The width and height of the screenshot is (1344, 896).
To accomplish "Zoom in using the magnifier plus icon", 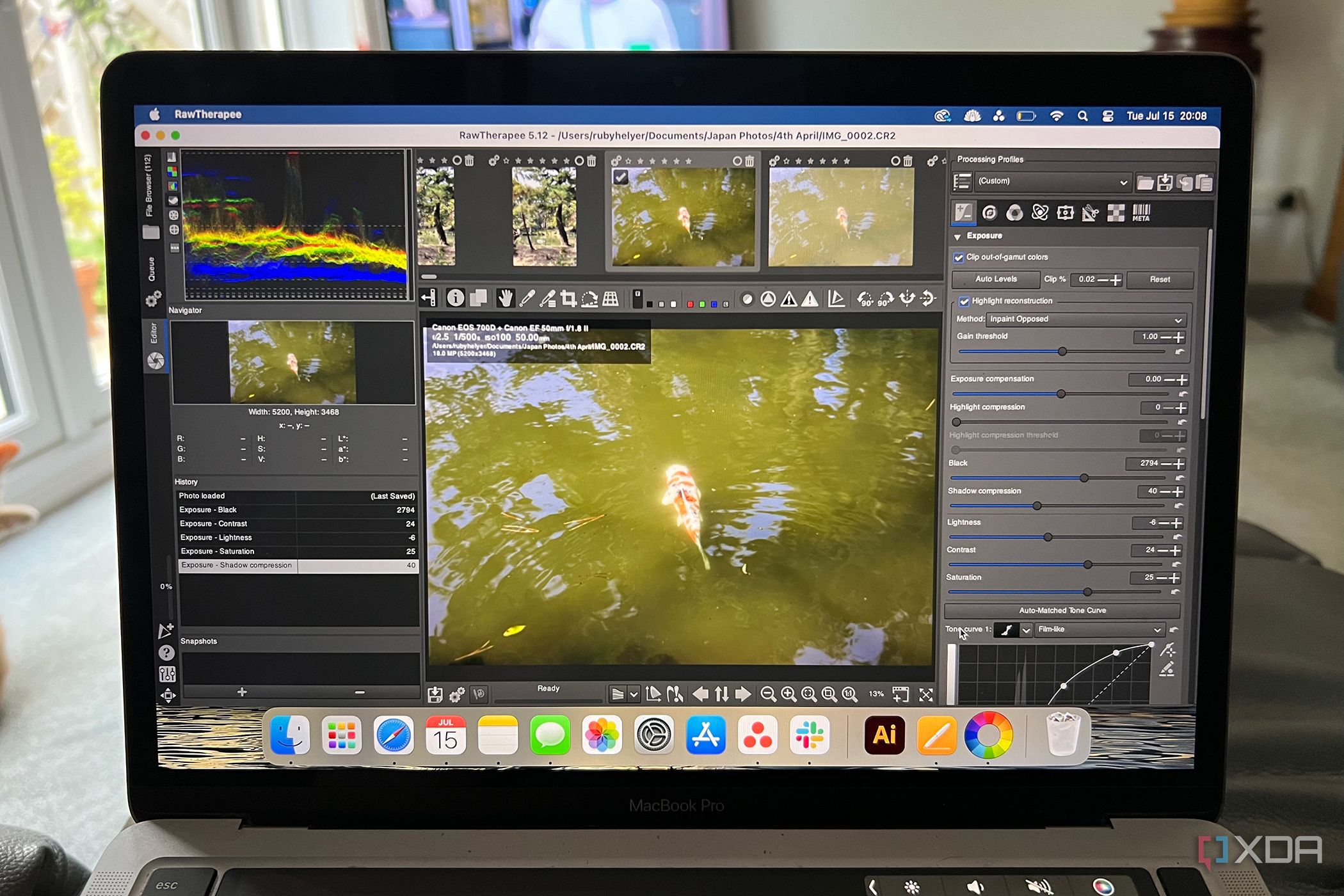I will [788, 694].
